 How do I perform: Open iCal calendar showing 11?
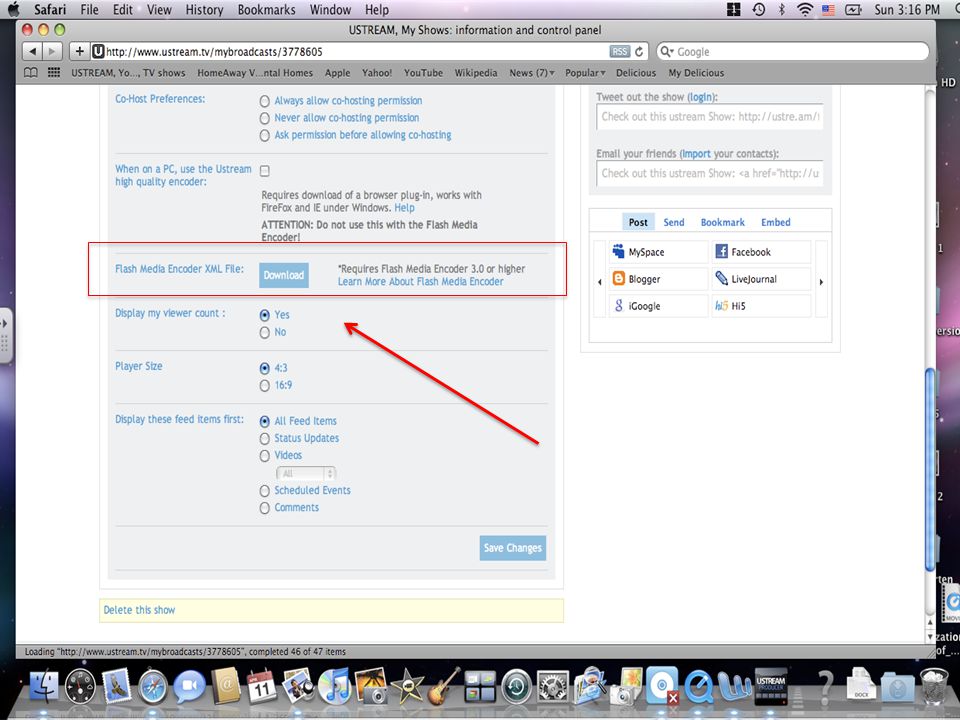[x=261, y=686]
